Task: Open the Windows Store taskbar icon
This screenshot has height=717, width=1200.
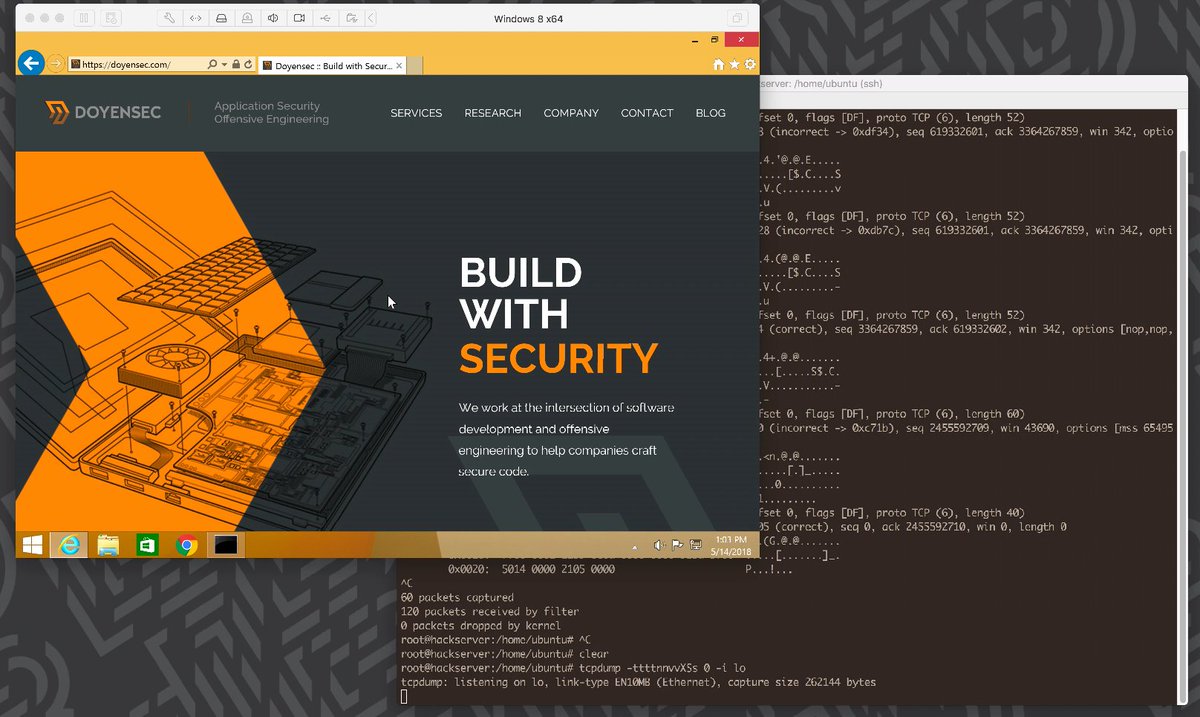Action: [147, 545]
